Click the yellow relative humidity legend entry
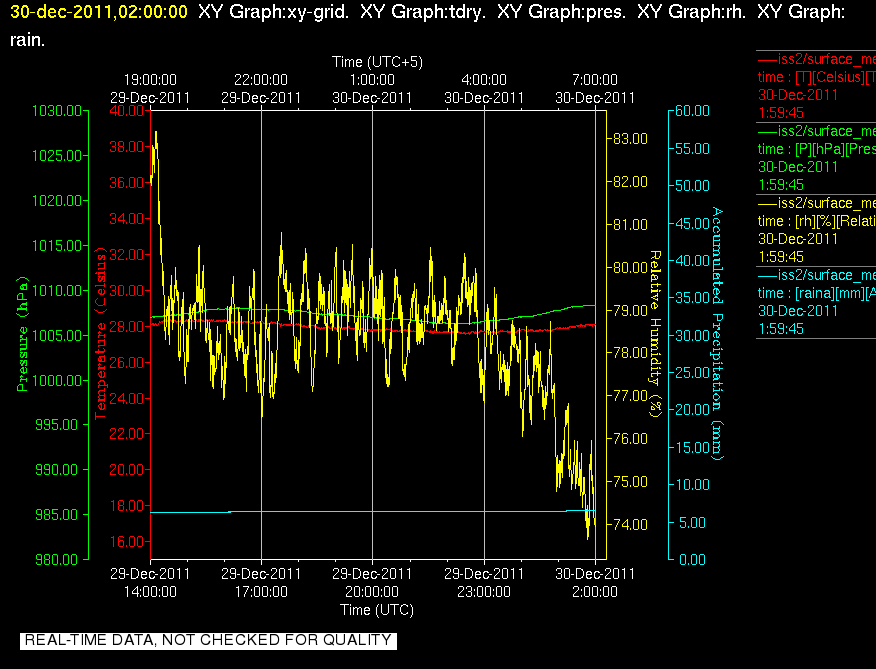The width and height of the screenshot is (876, 669). point(816,230)
